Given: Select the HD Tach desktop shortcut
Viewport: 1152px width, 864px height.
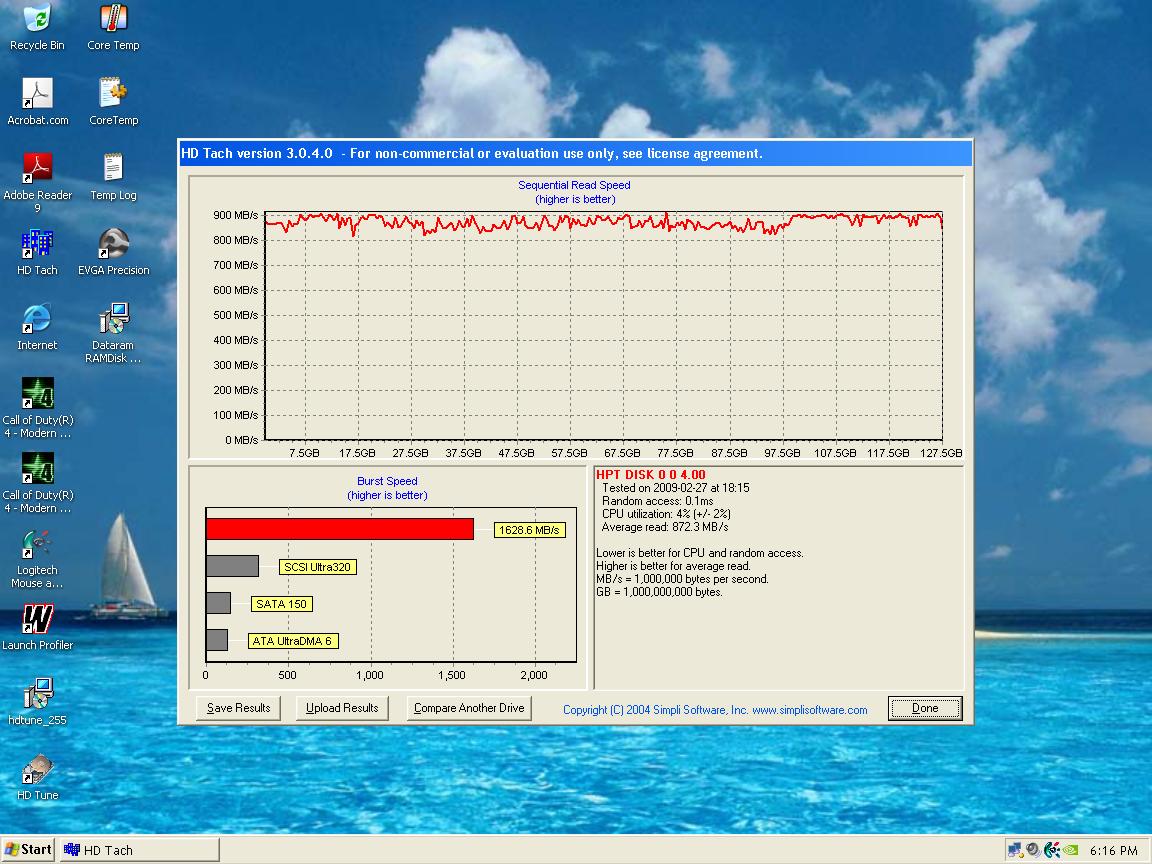Looking at the screenshot, I should (37, 251).
